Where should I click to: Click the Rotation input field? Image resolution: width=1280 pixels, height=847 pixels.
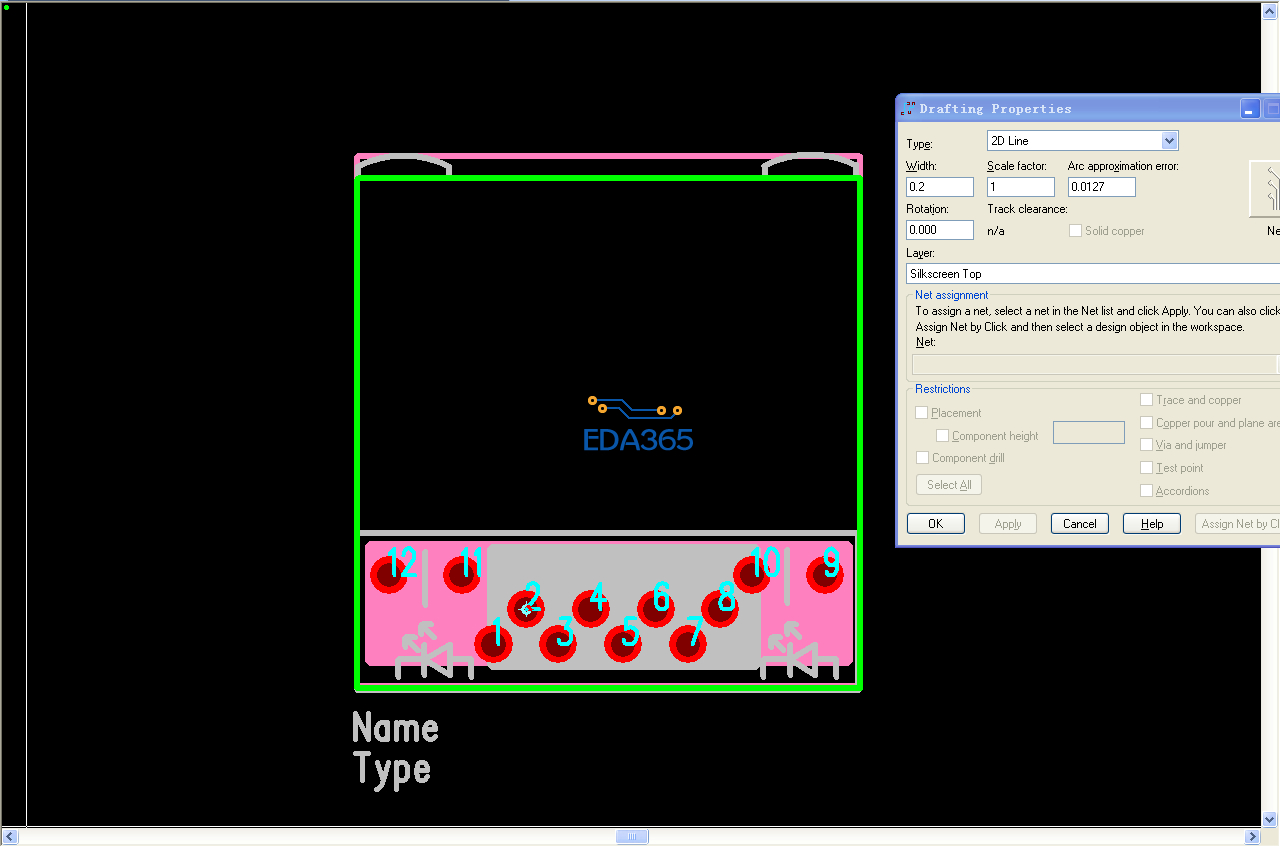[940, 230]
